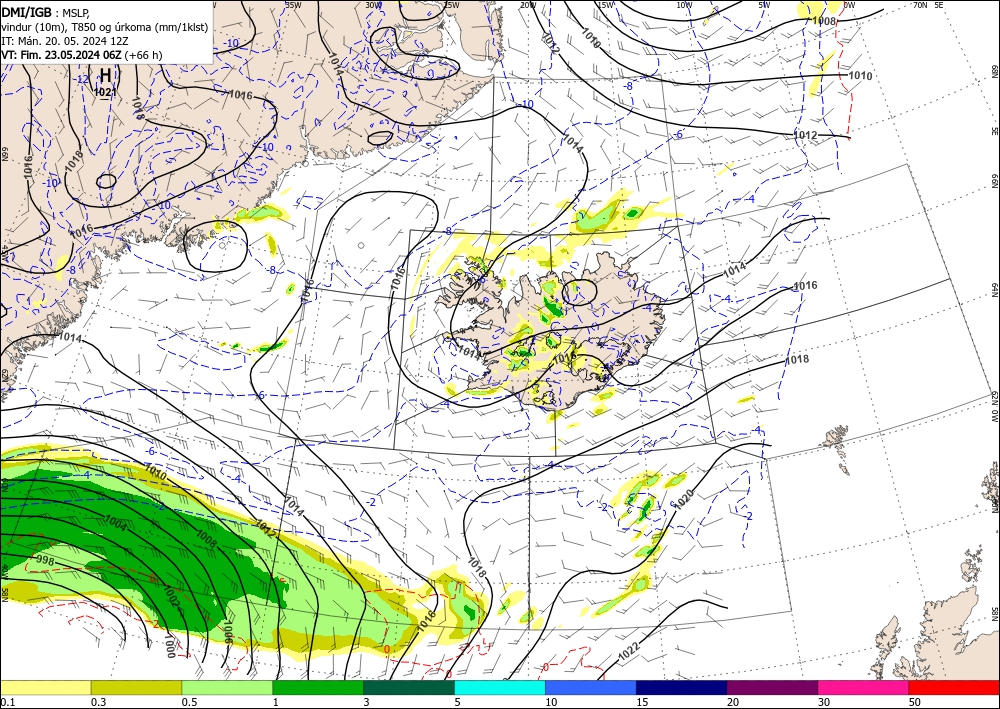Click the '35W' longitude label
Viewport: 1000px width, 709px height.
(x=293, y=5)
